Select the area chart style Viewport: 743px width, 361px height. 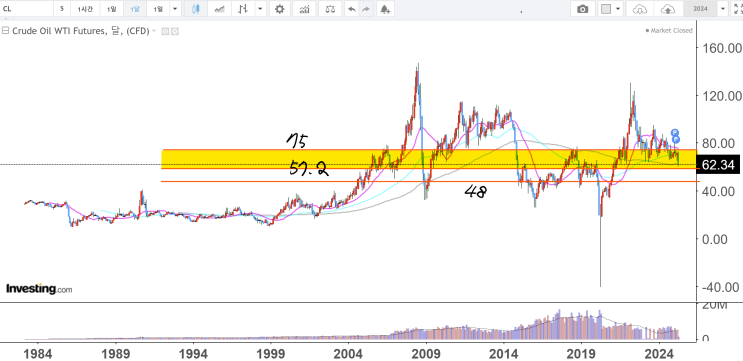tap(219, 9)
